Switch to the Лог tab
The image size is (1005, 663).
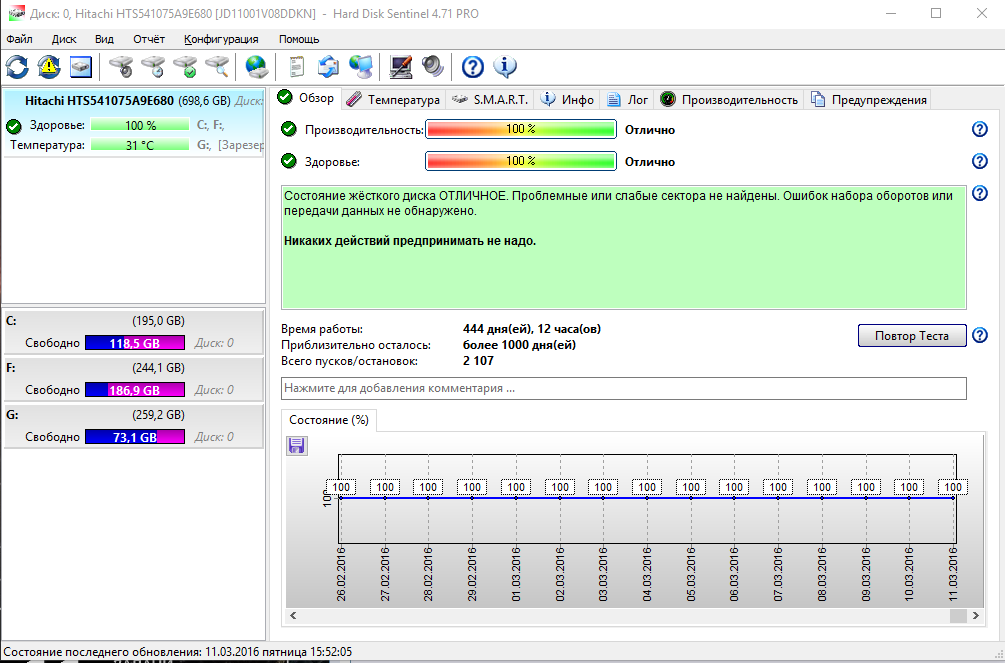[627, 100]
